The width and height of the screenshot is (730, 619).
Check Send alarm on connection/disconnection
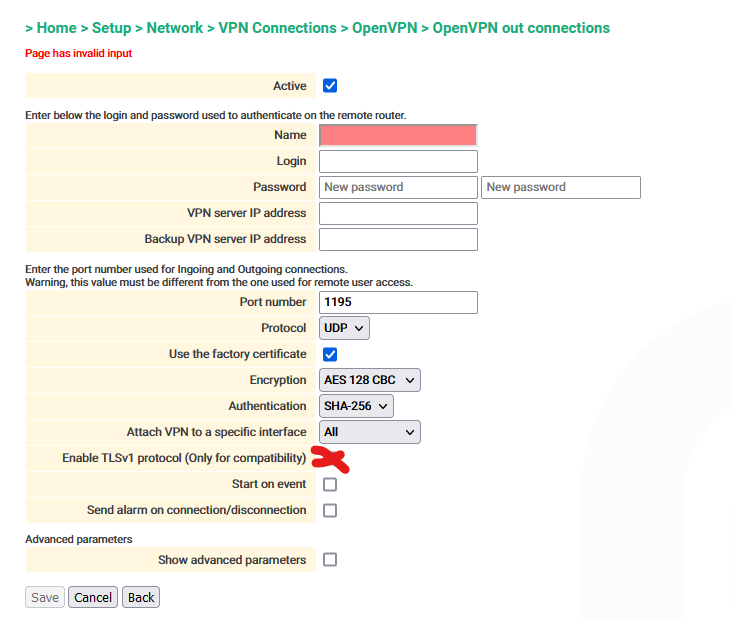click(x=330, y=510)
